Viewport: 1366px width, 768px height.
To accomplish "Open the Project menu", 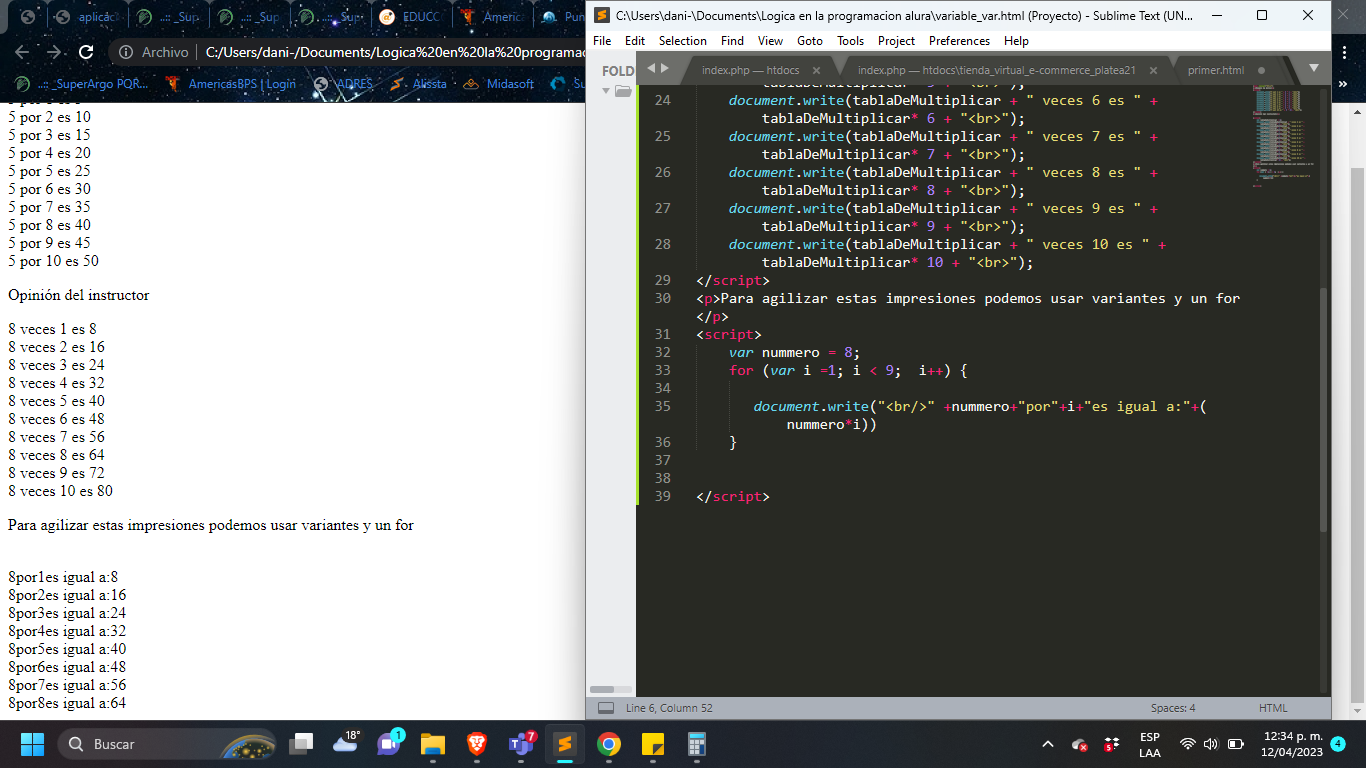I will click(x=897, y=41).
